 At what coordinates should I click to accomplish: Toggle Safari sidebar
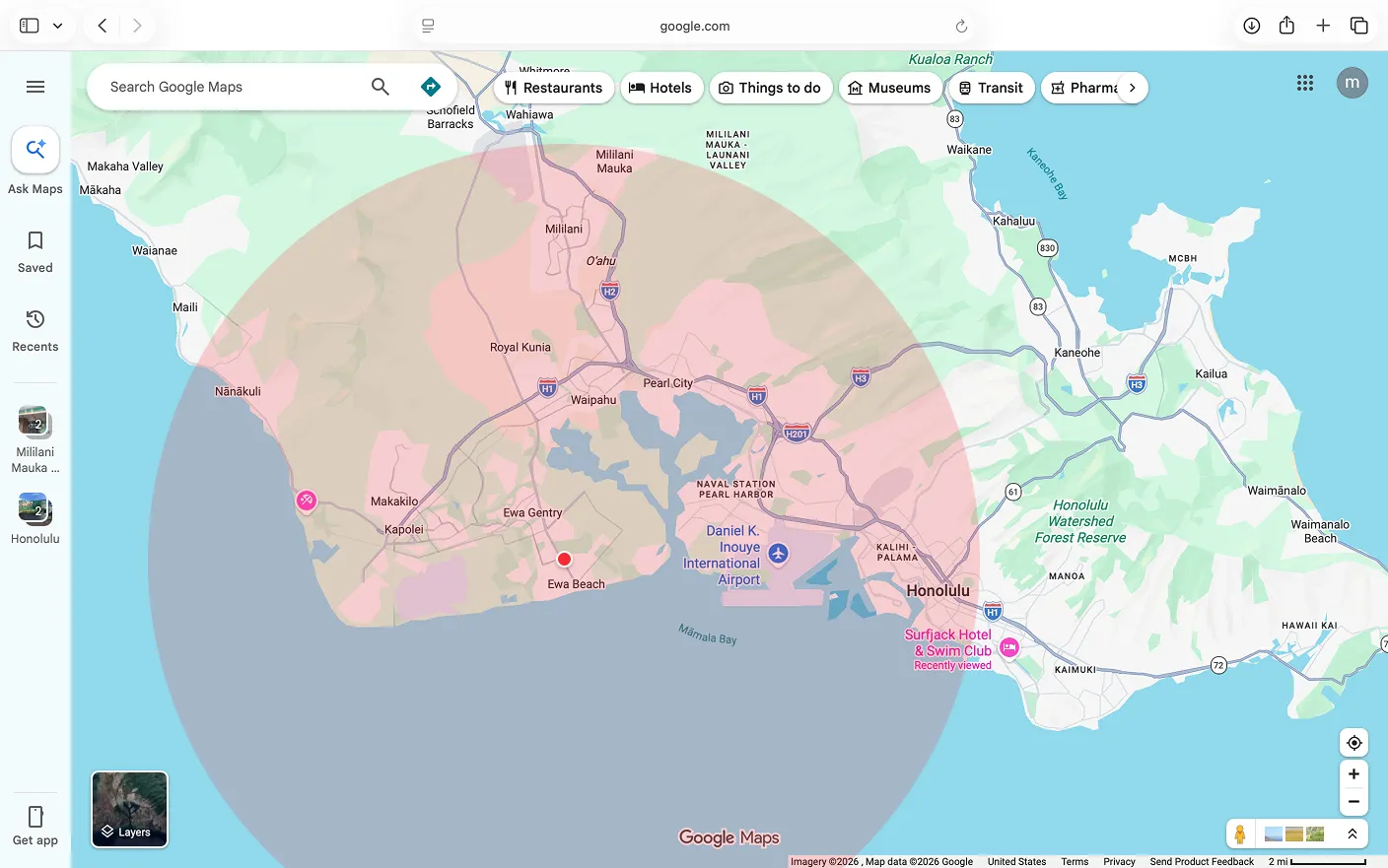pos(30,26)
